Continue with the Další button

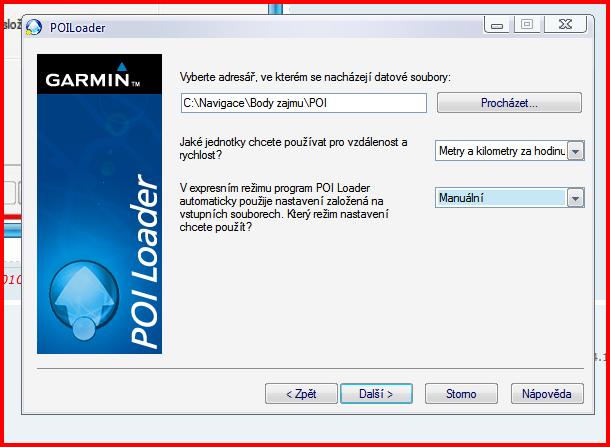coord(376,394)
